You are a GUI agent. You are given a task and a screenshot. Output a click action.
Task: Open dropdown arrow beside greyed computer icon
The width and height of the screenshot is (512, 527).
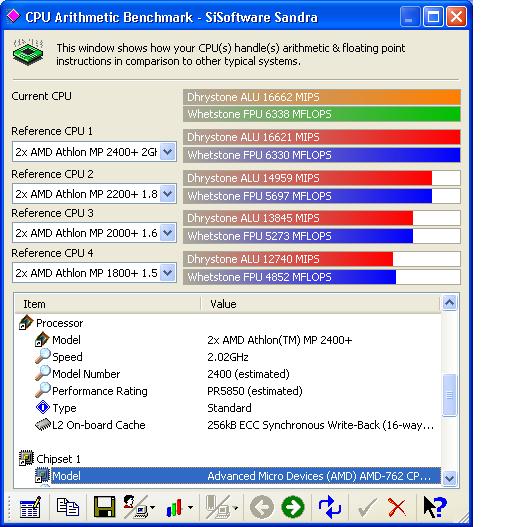point(235,508)
